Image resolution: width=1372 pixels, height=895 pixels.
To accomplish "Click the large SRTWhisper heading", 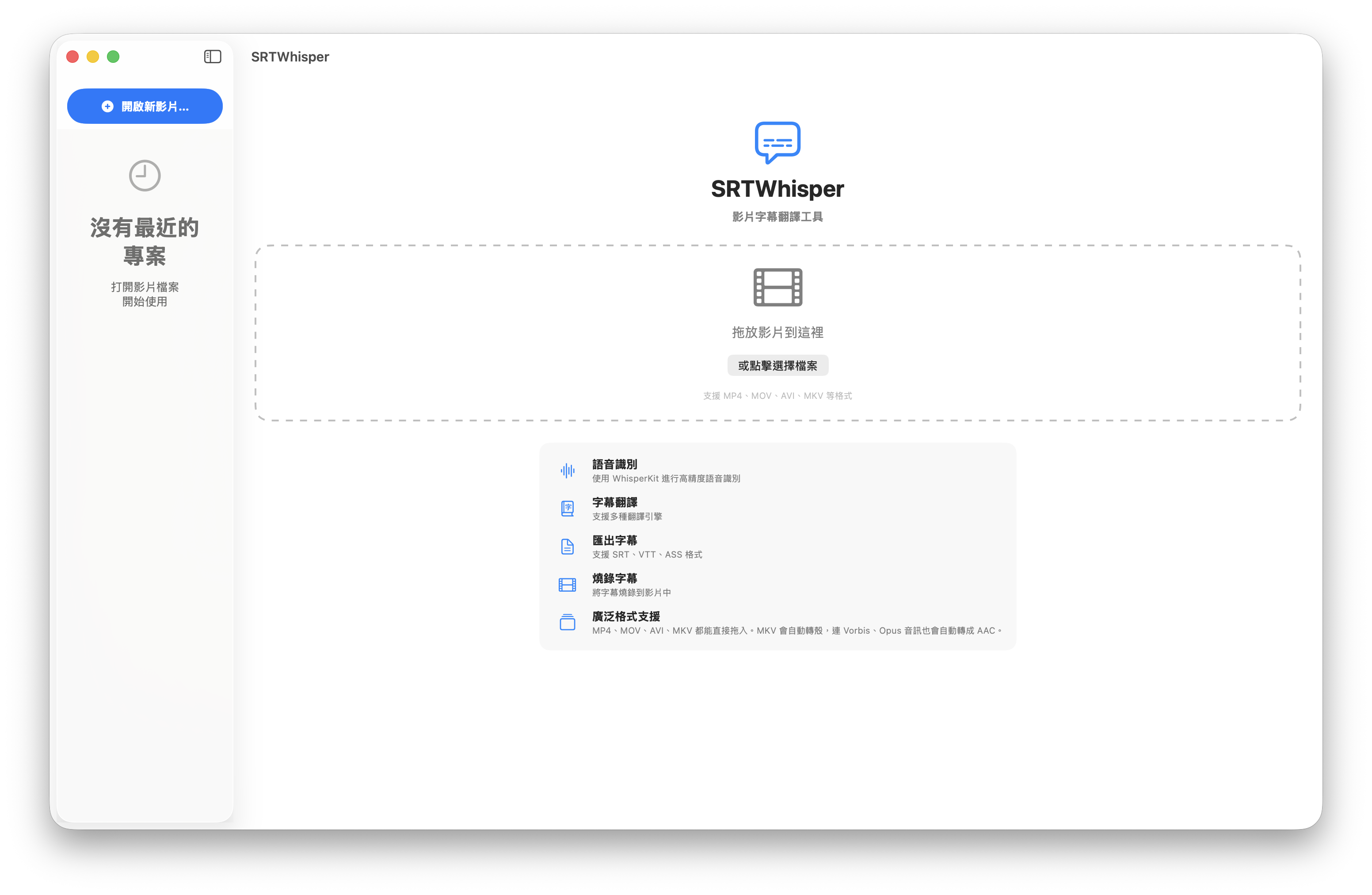I will coord(777,189).
